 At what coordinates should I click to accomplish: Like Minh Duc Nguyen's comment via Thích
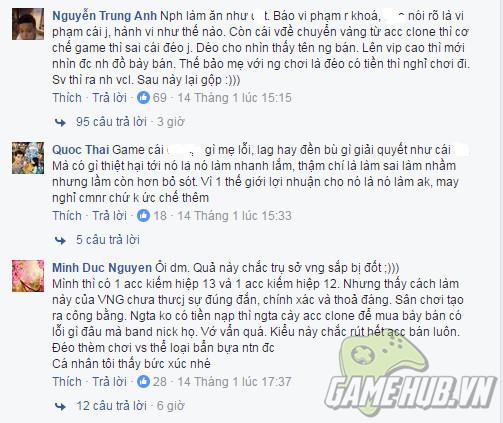point(67,382)
